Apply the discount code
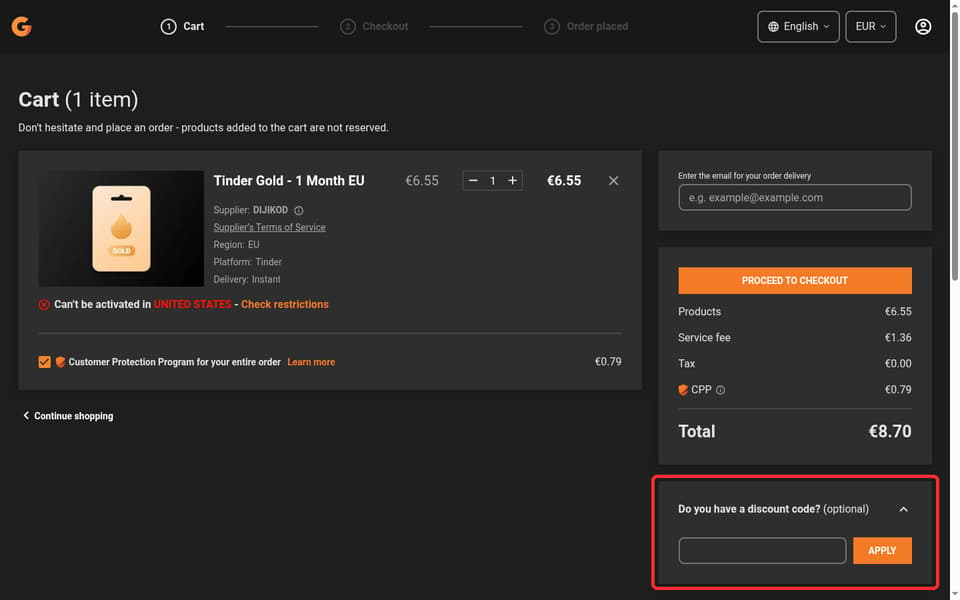The width and height of the screenshot is (960, 600). [882, 550]
